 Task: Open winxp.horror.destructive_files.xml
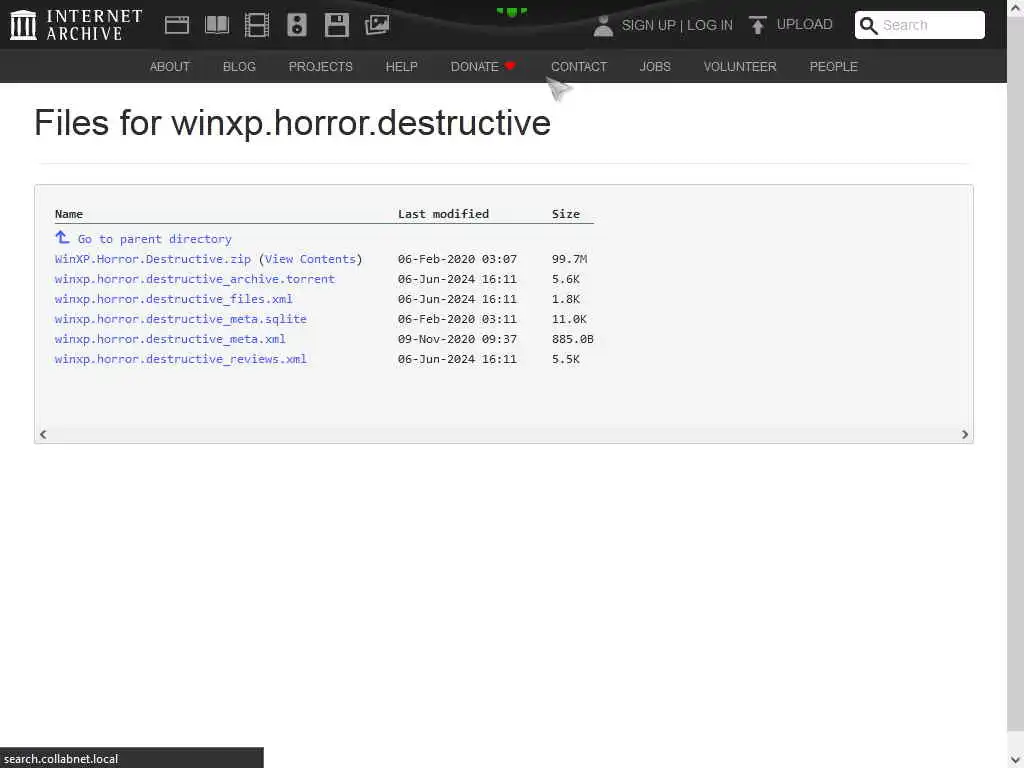174,299
